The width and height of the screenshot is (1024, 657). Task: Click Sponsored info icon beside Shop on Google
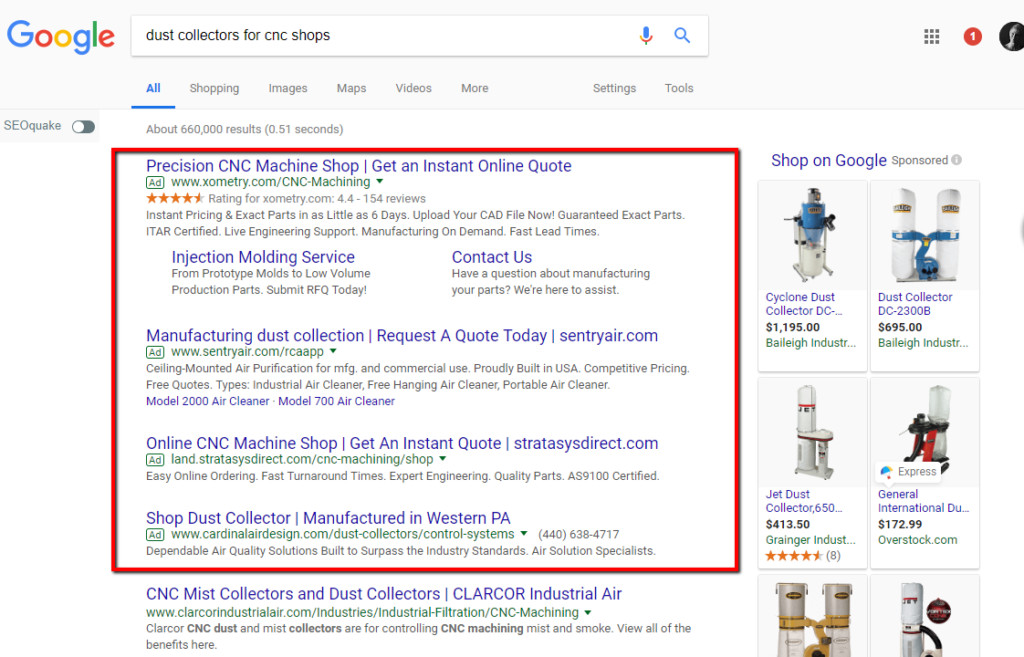(x=956, y=160)
